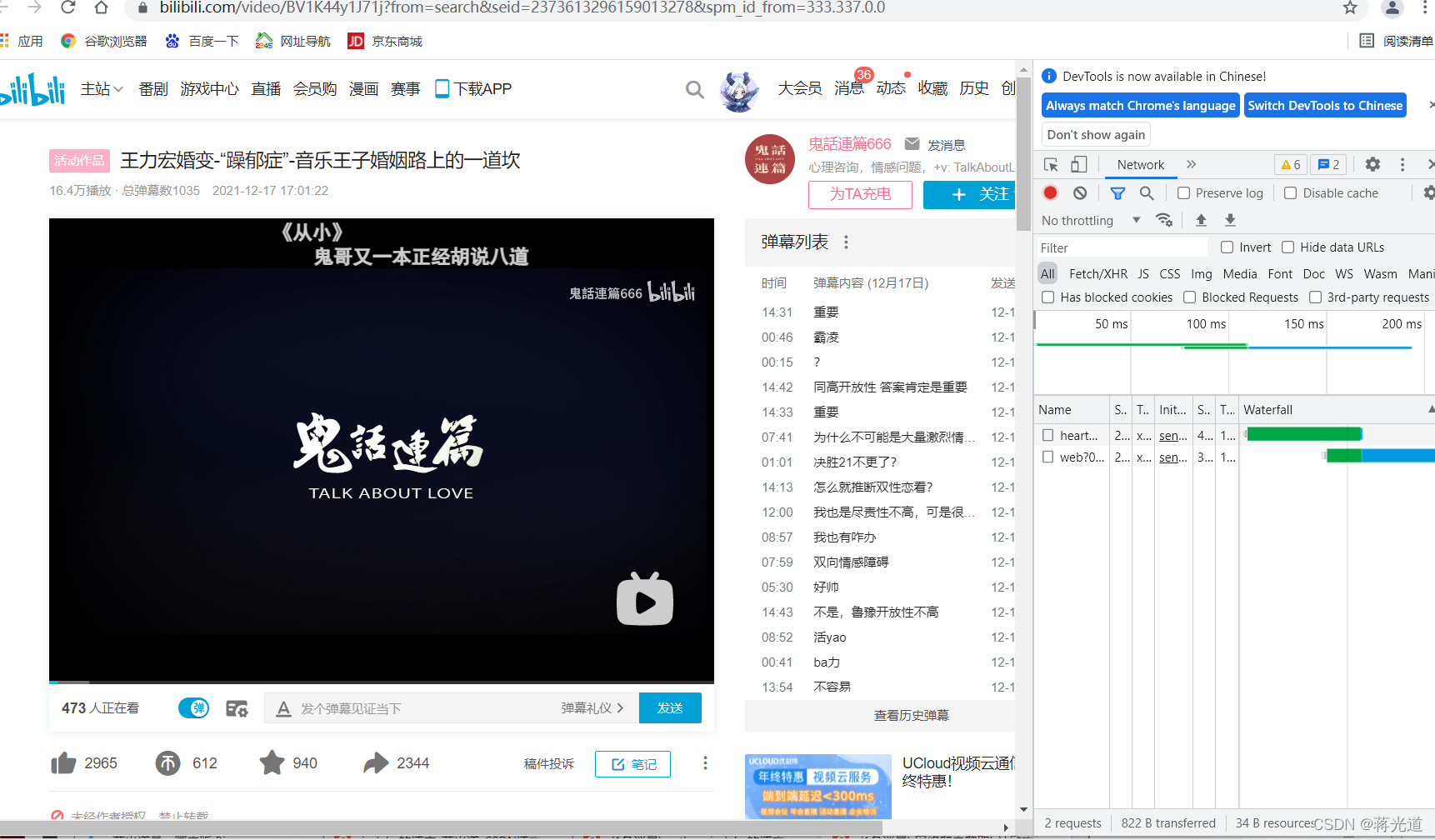Check Hide data URLs
The image size is (1435, 840).
pos(1288,247)
